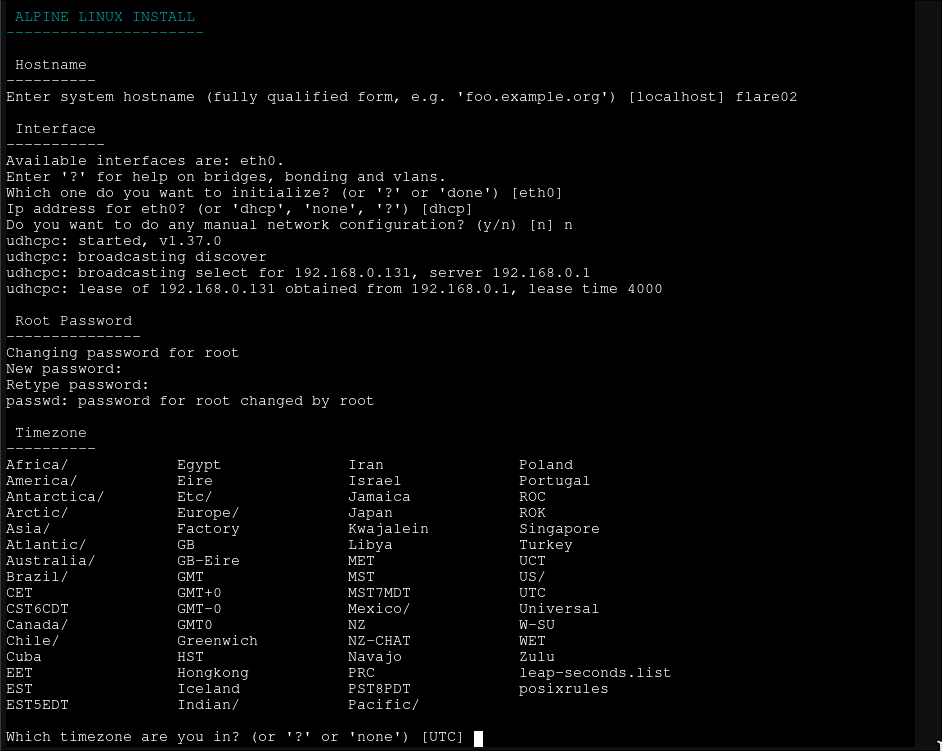Select the America/ timezone directory
This screenshot has width=942, height=751.
[41, 481]
